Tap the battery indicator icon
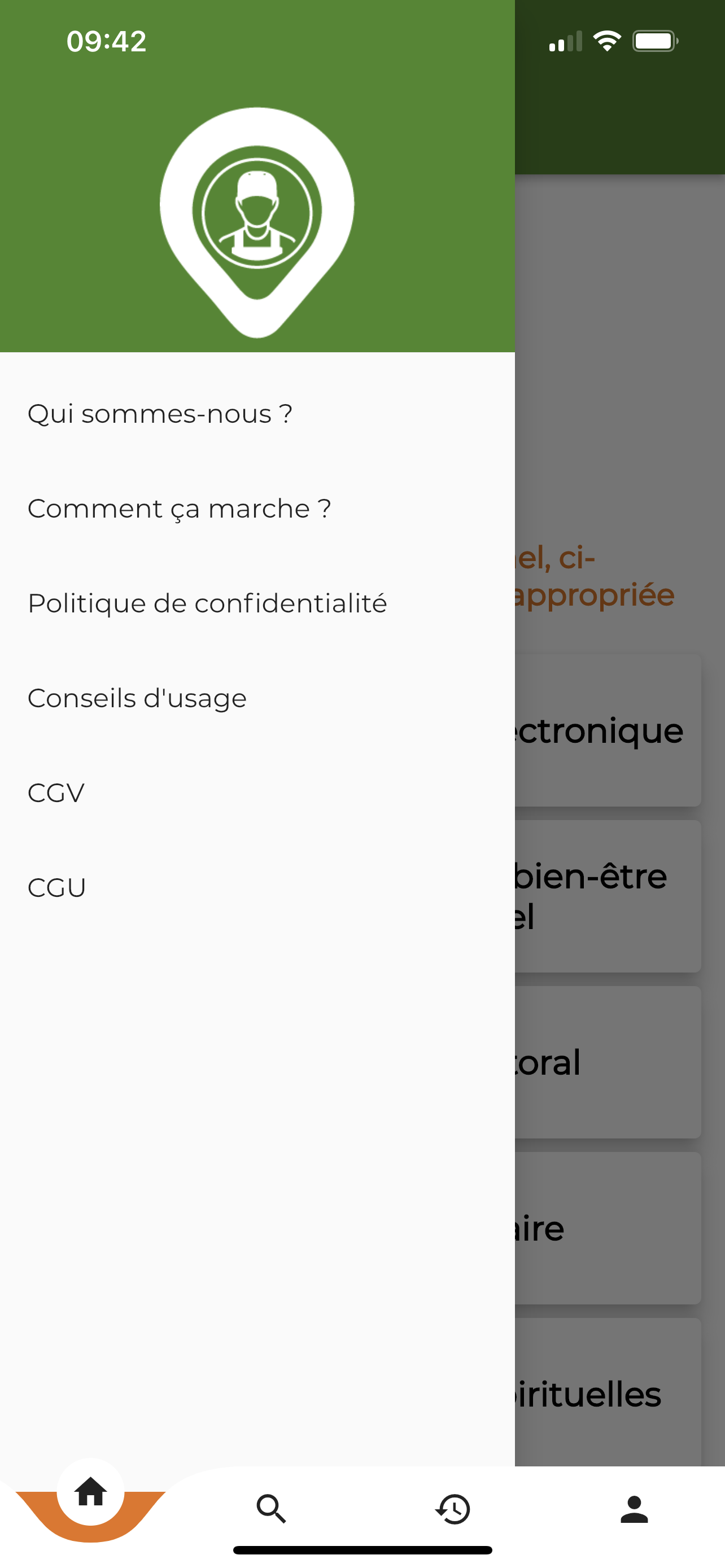Viewport: 725px width, 1568px height. [x=655, y=41]
